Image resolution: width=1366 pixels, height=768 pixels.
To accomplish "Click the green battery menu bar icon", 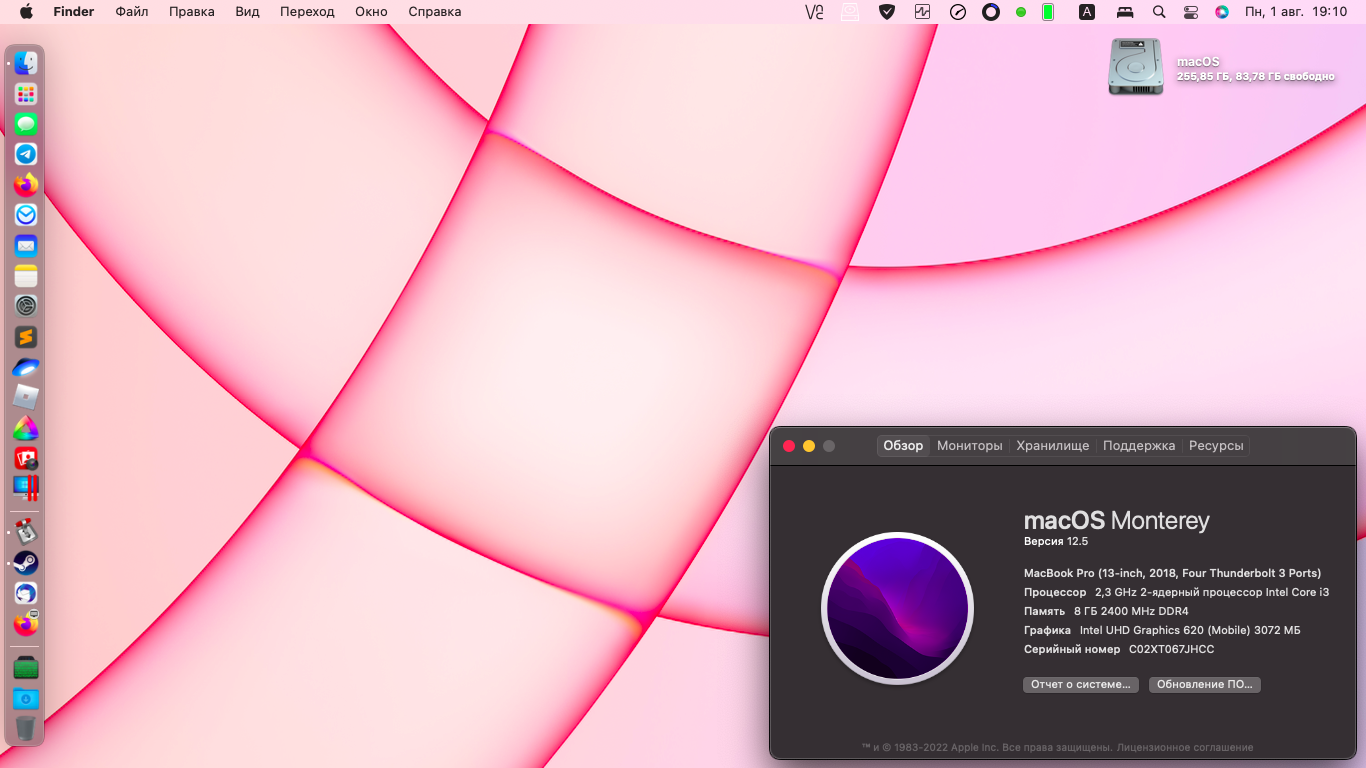I will tap(1048, 12).
